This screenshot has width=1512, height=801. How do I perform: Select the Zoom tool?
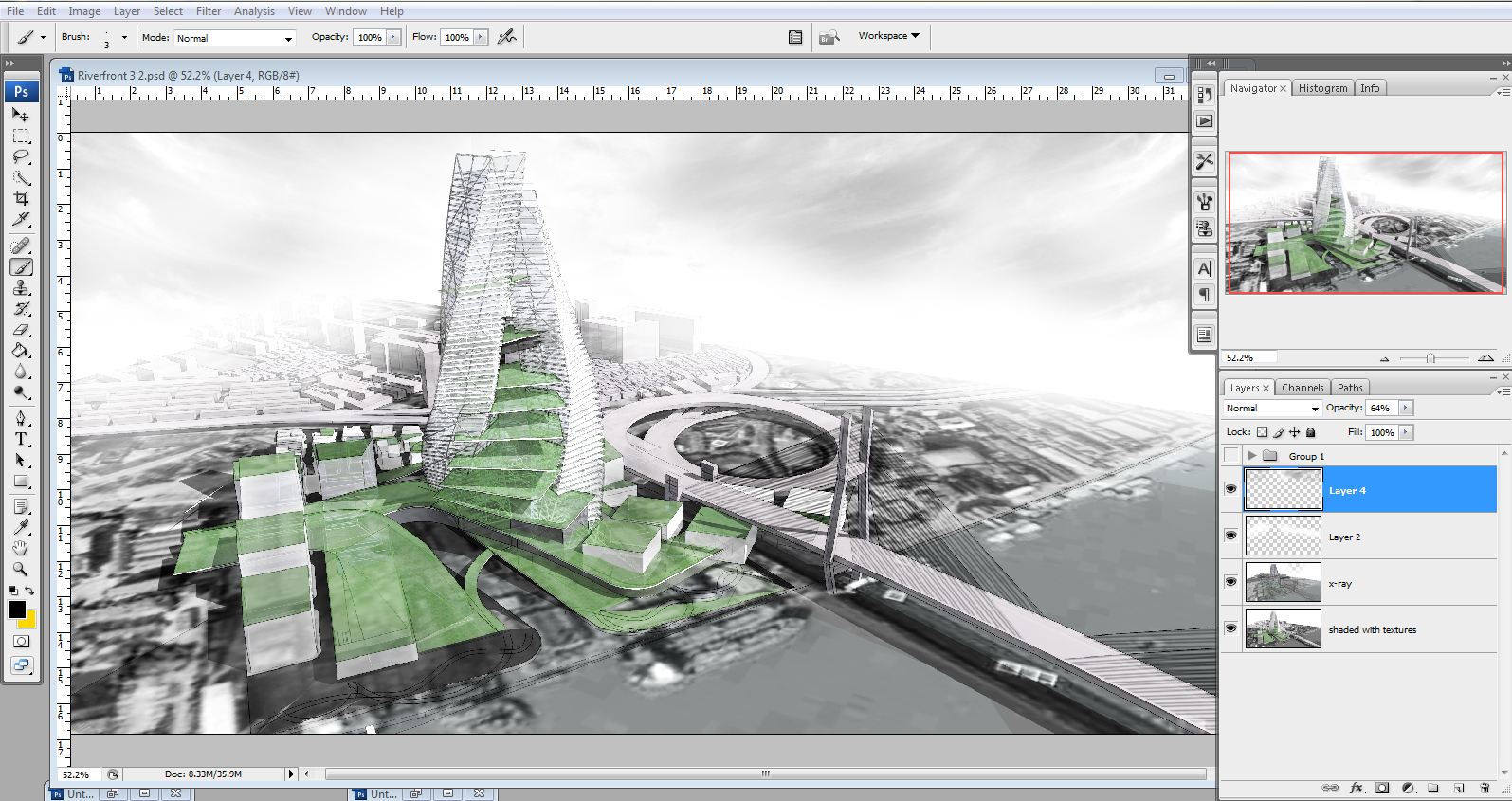pyautogui.click(x=21, y=570)
